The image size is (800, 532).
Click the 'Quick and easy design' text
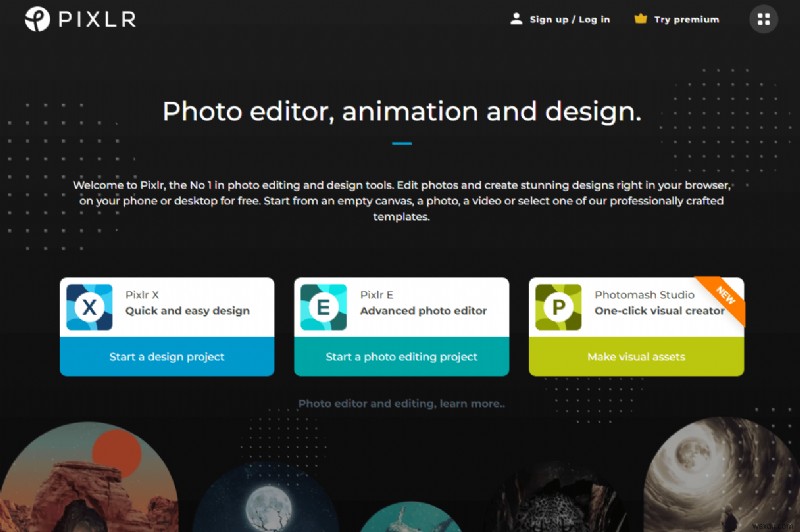click(x=188, y=311)
